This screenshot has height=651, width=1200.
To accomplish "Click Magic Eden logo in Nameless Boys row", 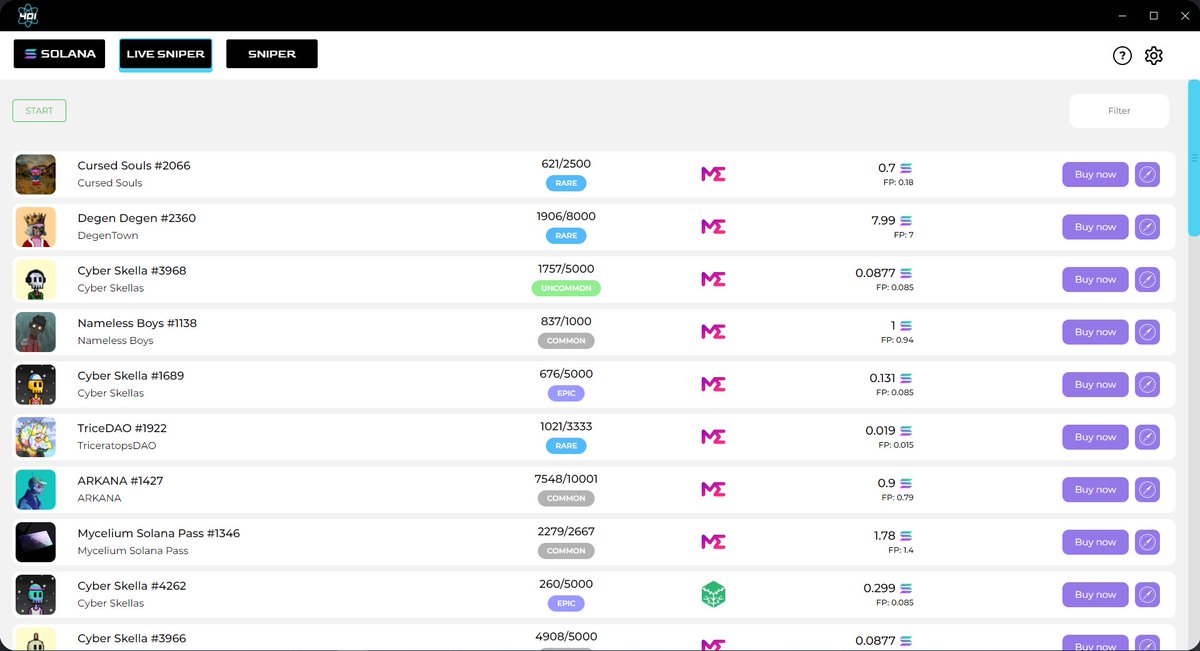I will click(x=713, y=332).
